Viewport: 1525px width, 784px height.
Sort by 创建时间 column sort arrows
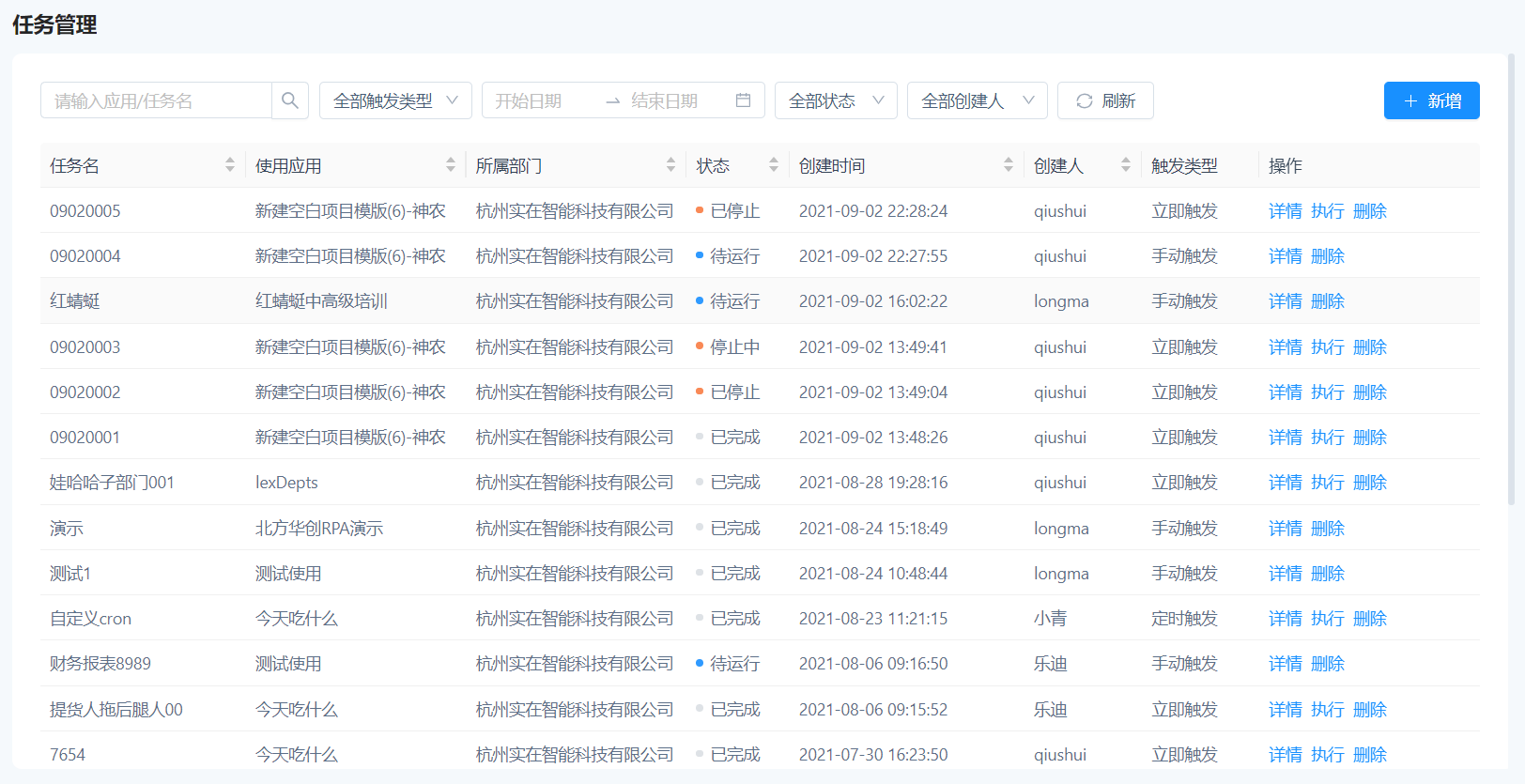point(1009,165)
